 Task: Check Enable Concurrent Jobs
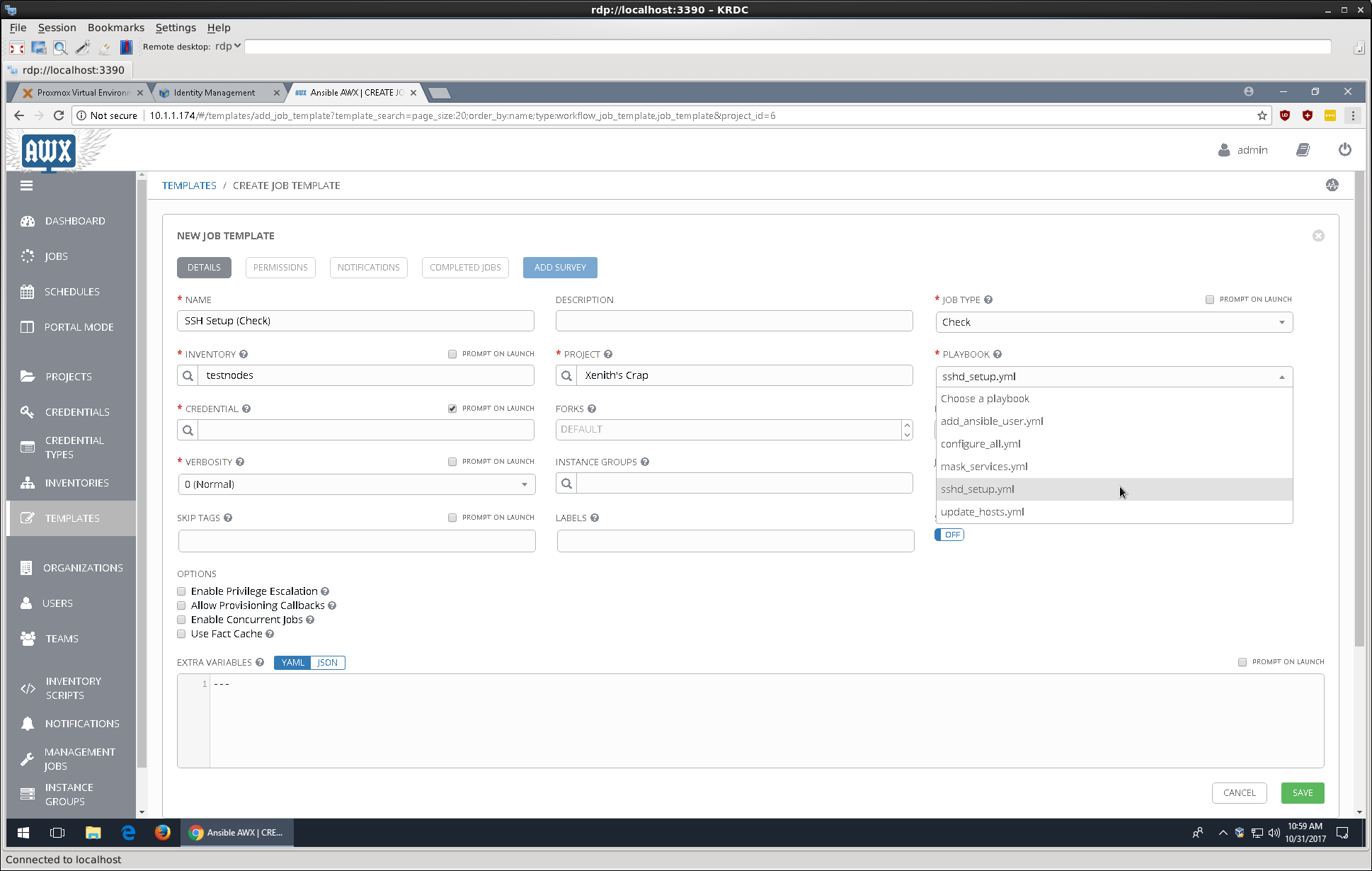tap(181, 620)
